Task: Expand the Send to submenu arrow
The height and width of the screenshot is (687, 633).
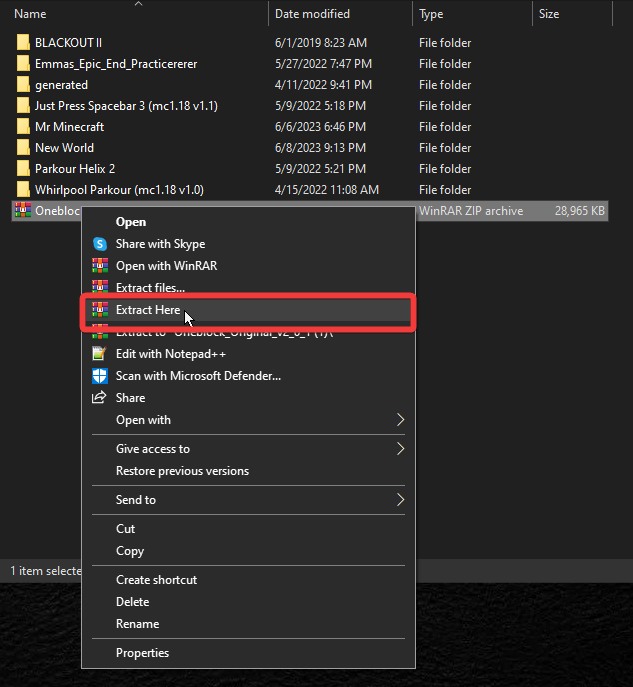Action: (400, 499)
